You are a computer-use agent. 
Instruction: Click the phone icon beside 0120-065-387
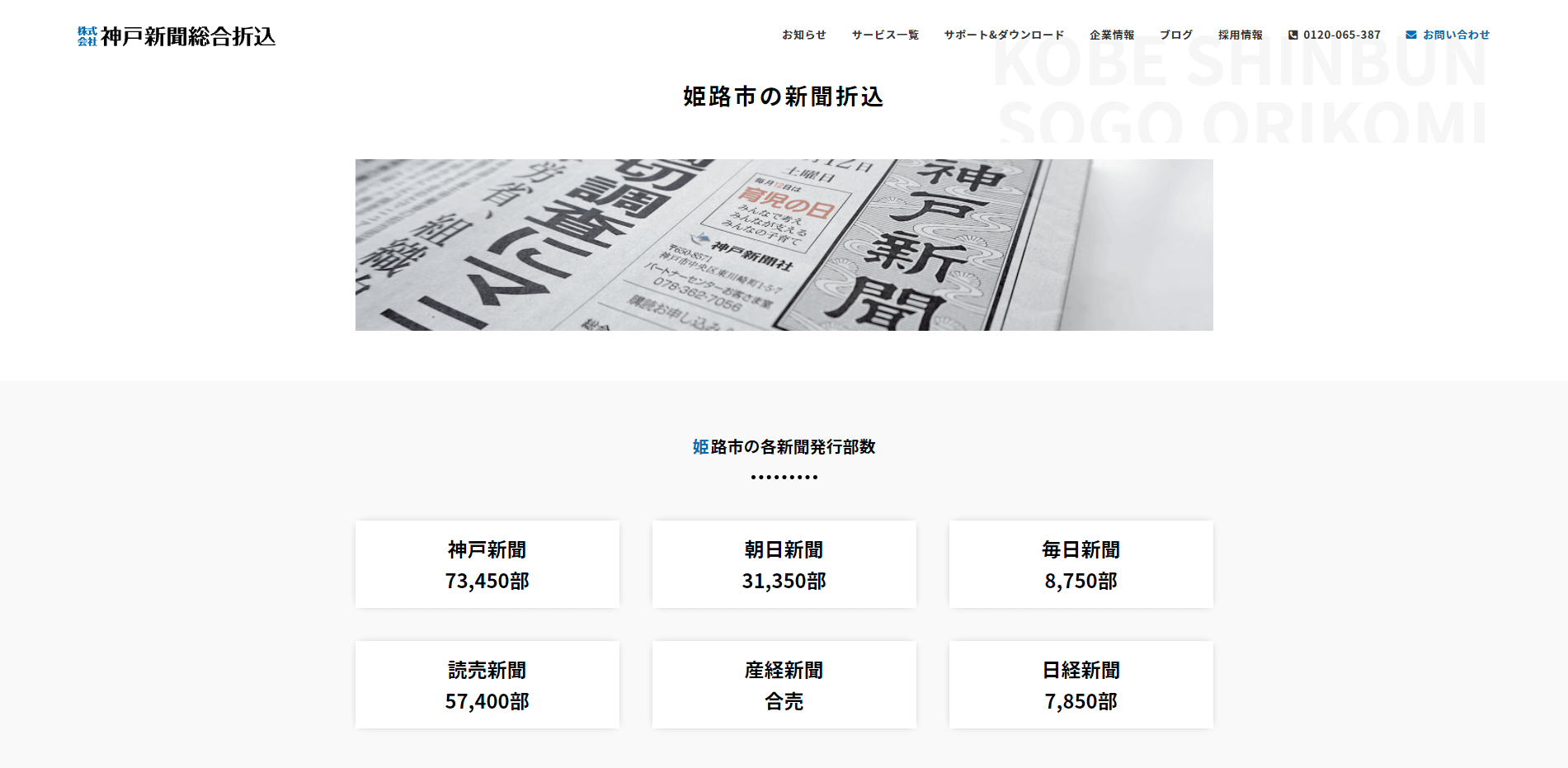pyautogui.click(x=1293, y=35)
